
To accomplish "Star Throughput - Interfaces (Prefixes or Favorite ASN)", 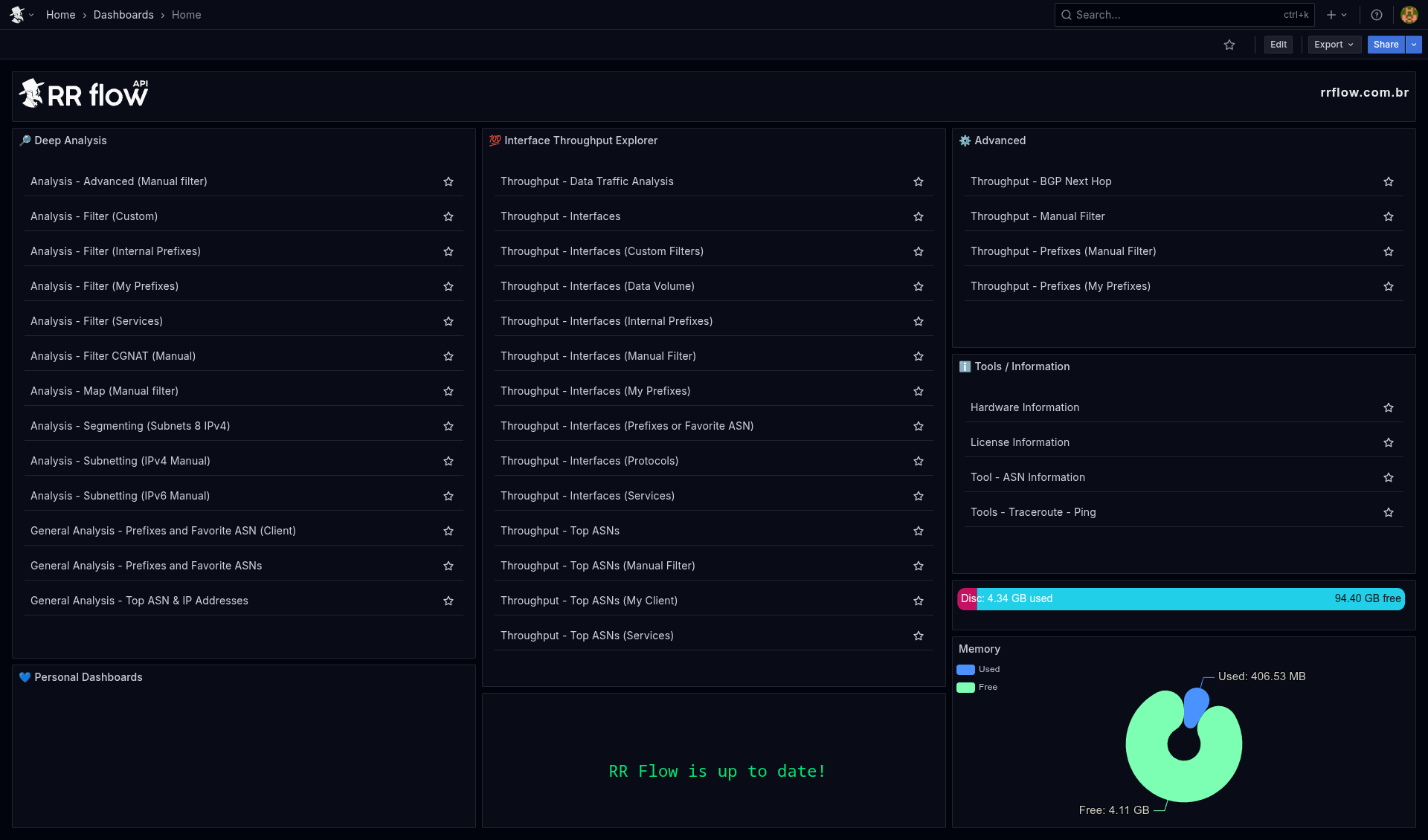I will coord(919,426).
